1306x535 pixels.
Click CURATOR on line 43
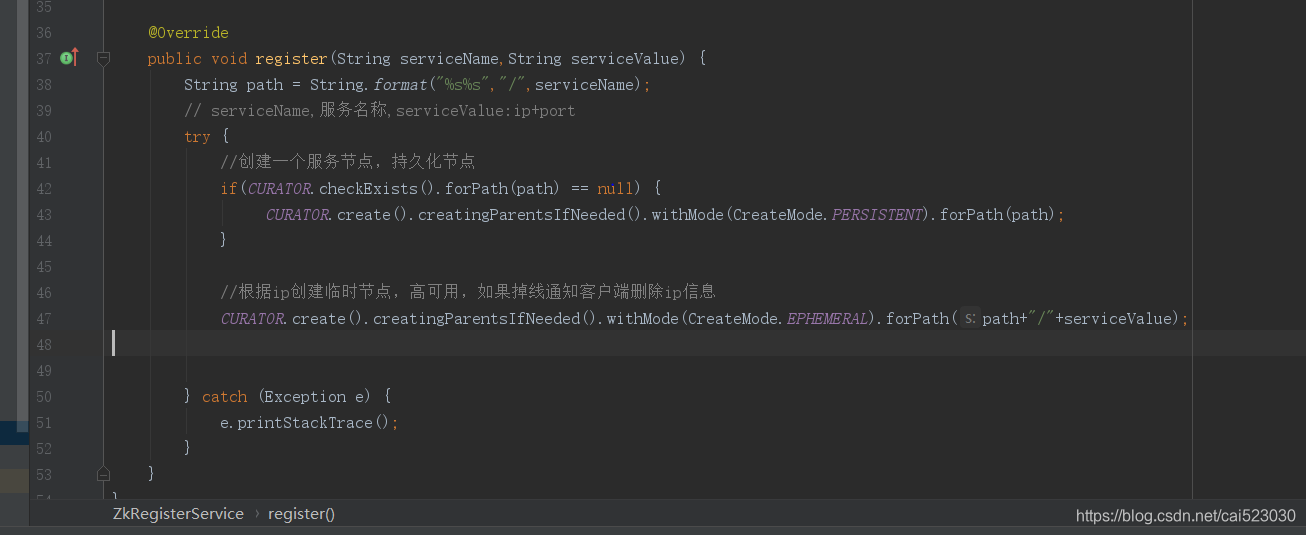click(x=299, y=215)
